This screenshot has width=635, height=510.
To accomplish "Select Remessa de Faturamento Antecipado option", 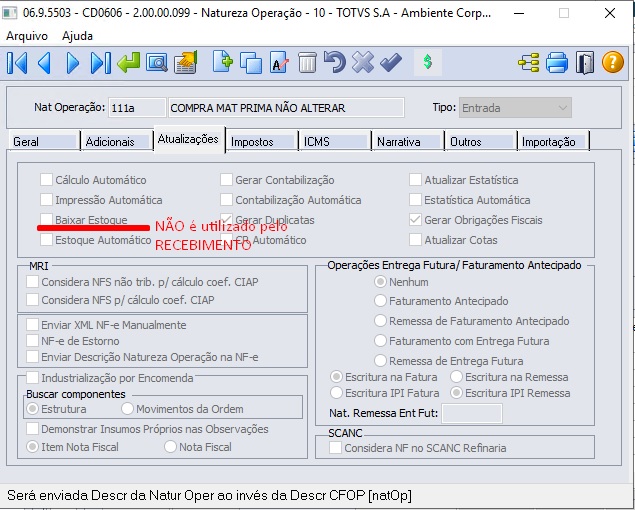I will [x=380, y=320].
